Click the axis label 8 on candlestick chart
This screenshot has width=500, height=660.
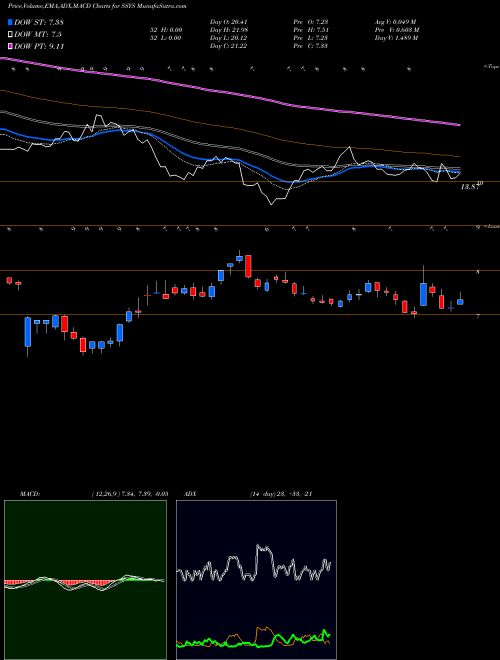click(478, 272)
